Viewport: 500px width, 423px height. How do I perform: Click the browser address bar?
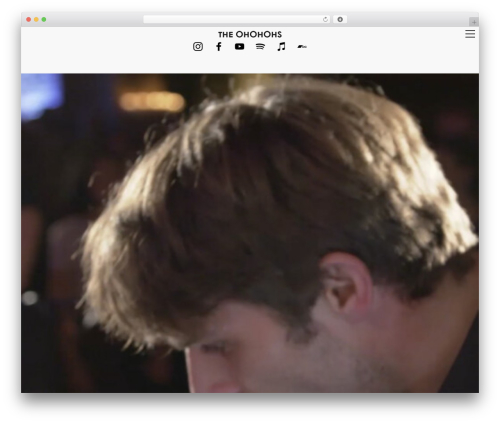pyautogui.click(x=237, y=19)
